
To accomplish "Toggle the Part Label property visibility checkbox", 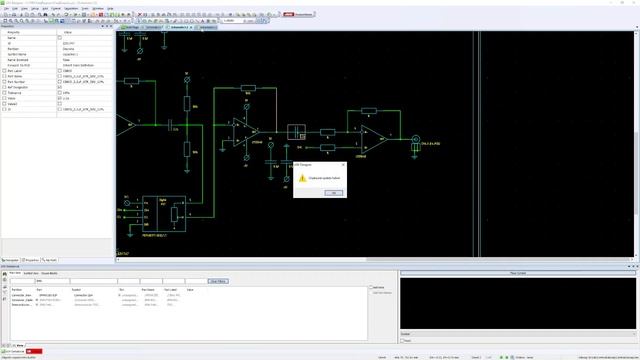I will click(x=4, y=71).
